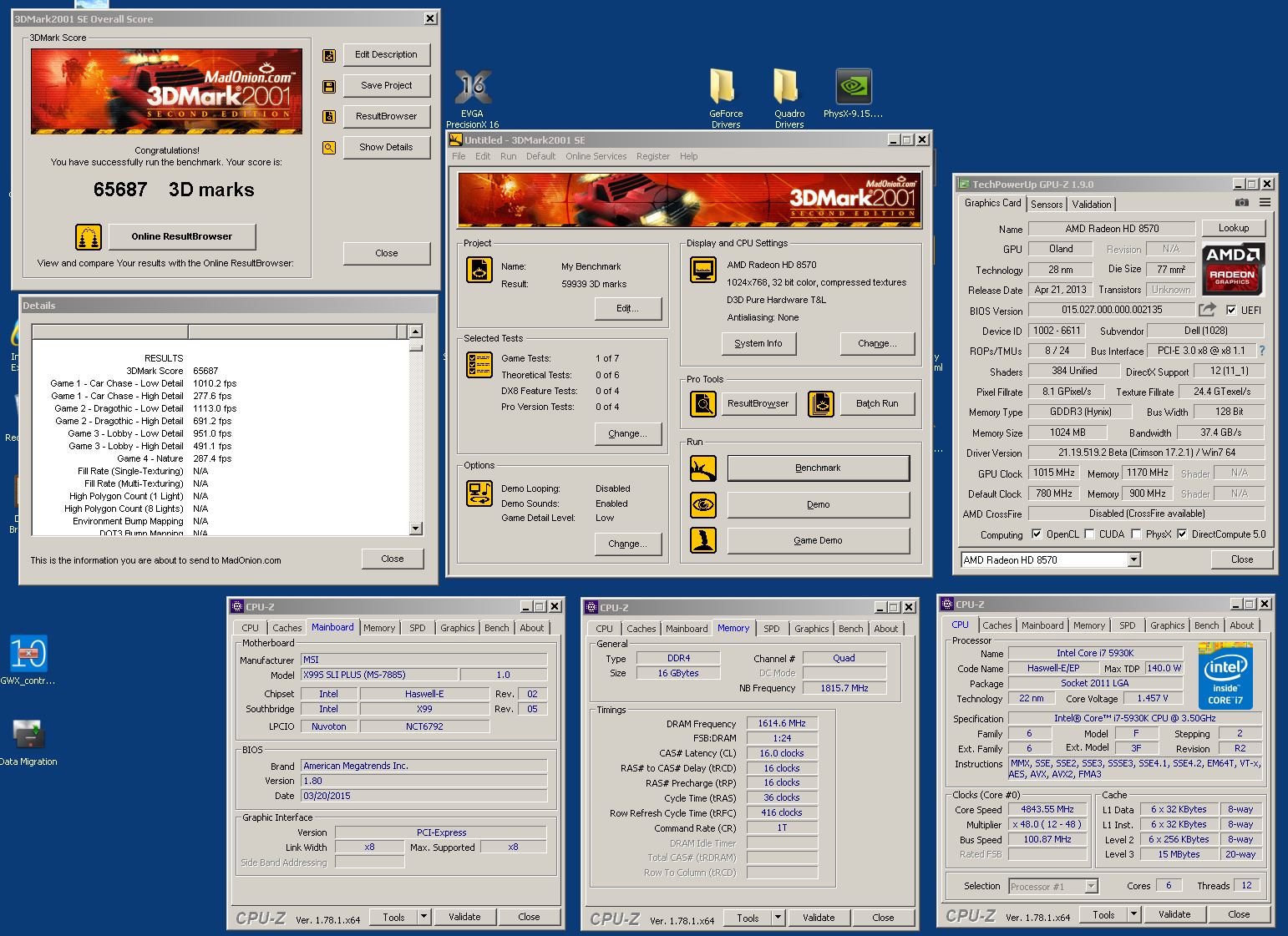Toggle OpenCL checkbox in GPU-Z

click(x=1037, y=534)
